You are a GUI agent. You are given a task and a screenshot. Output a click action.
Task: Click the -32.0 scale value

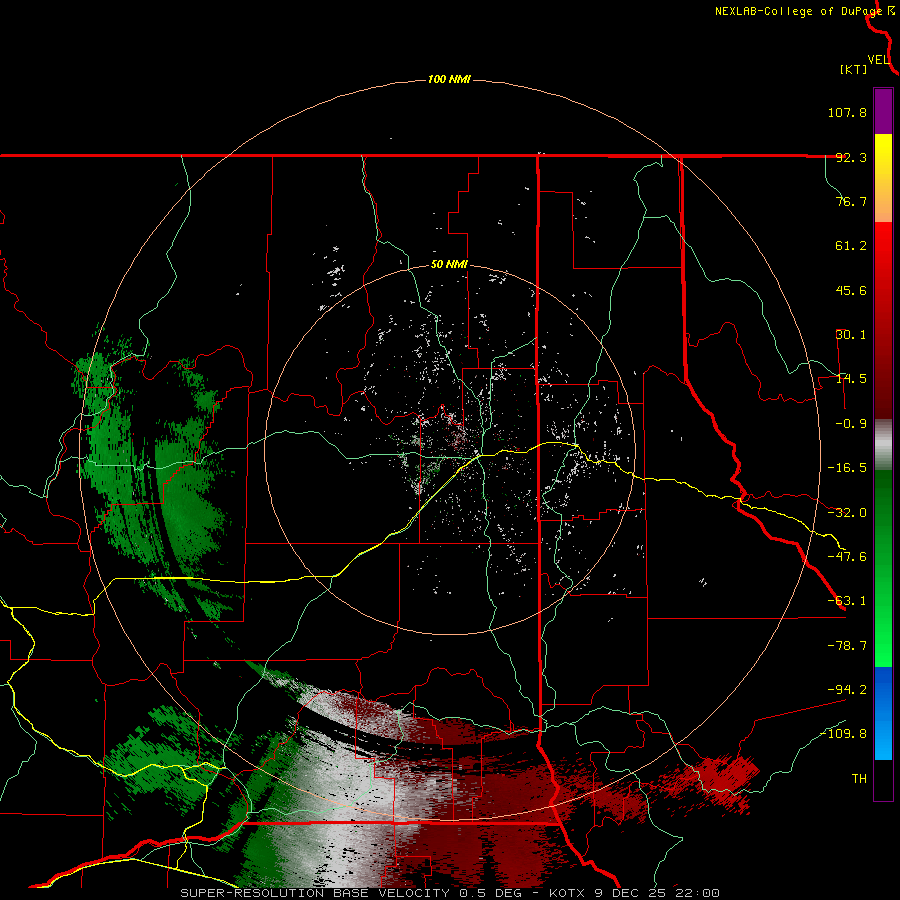click(847, 513)
